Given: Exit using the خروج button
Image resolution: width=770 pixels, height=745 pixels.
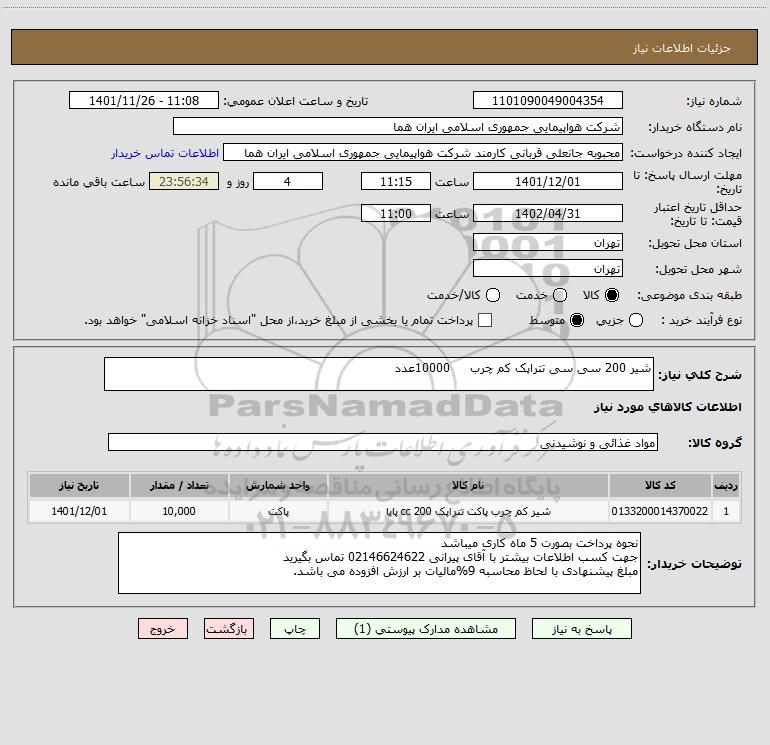Looking at the screenshot, I should [x=163, y=629].
